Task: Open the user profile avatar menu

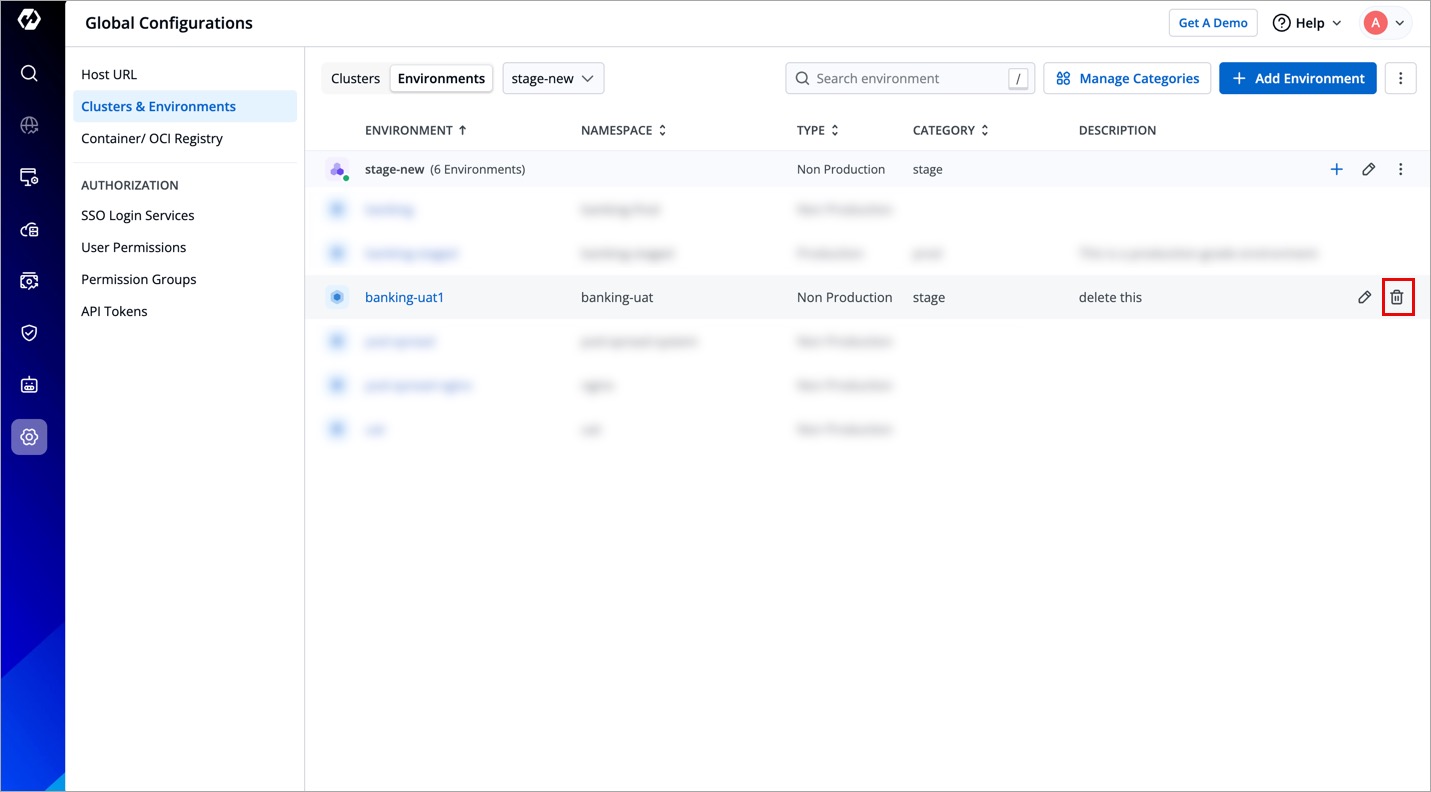Action: coord(1386,23)
